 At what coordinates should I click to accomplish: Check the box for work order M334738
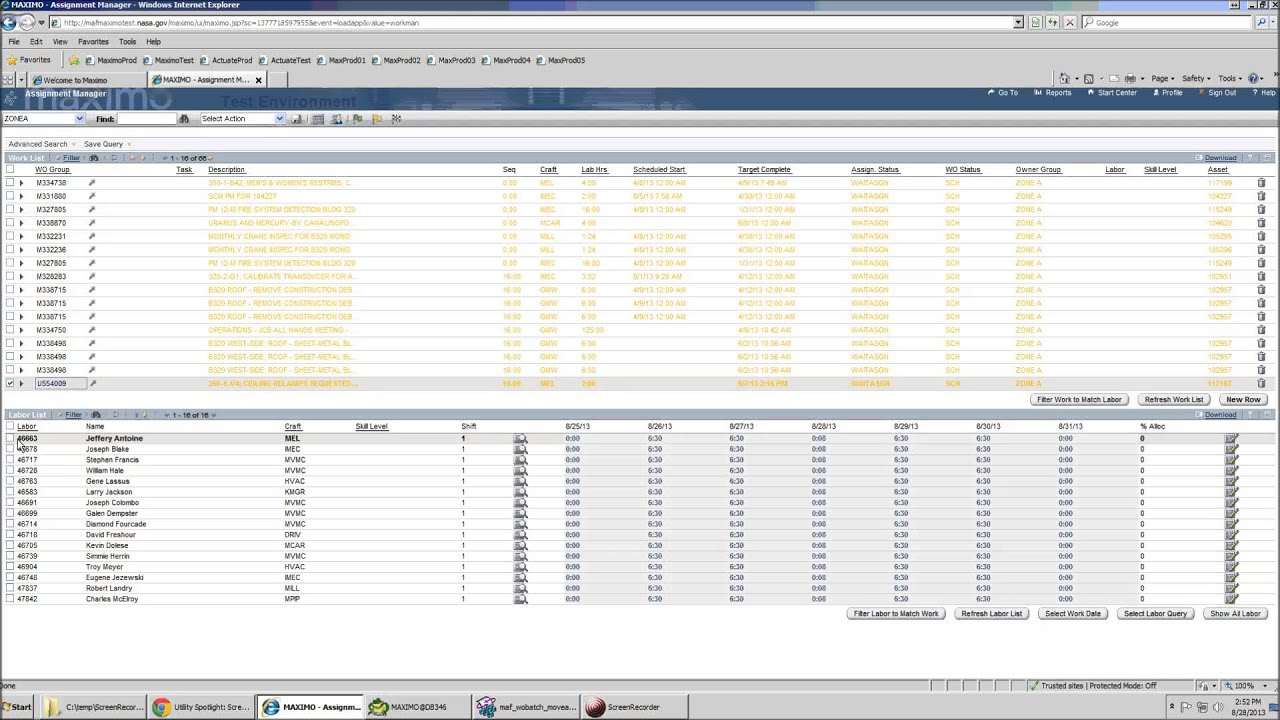(10, 183)
